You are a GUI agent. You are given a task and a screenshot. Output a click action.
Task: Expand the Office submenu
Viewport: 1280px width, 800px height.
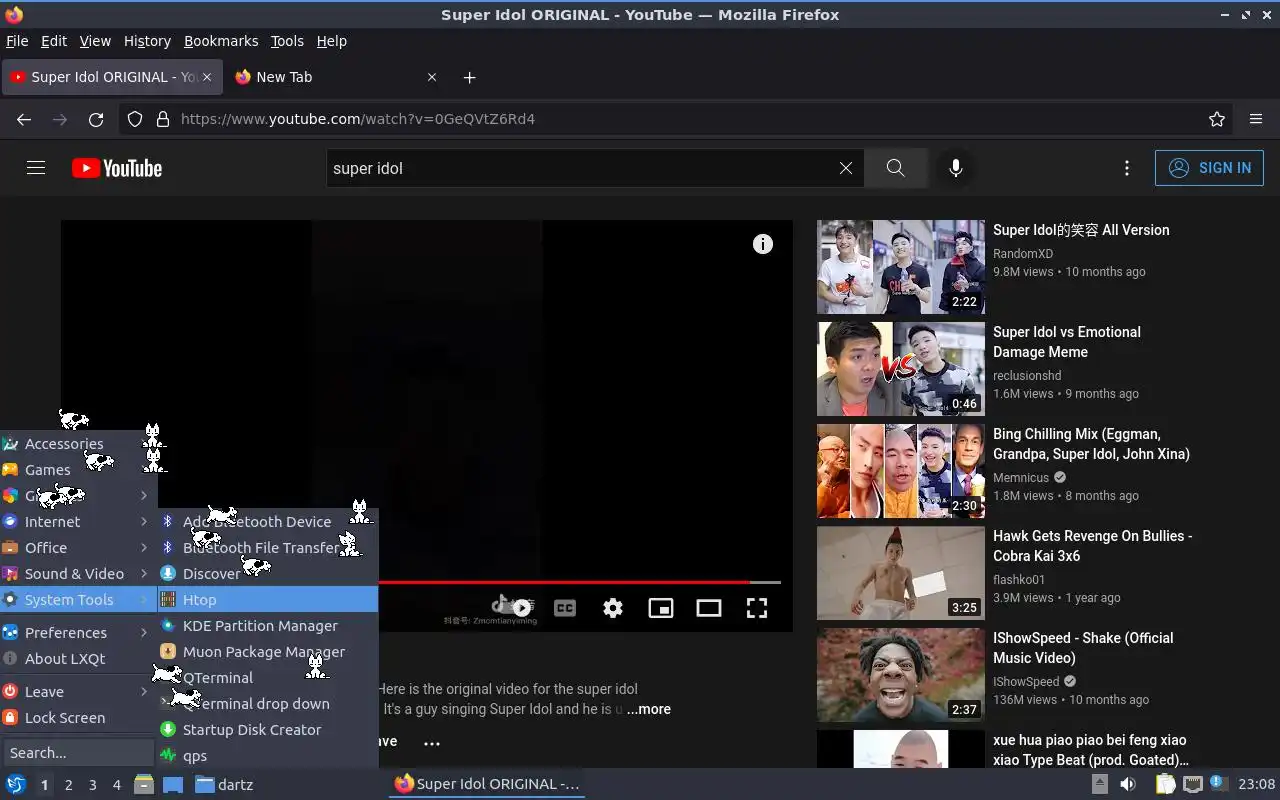(x=79, y=547)
